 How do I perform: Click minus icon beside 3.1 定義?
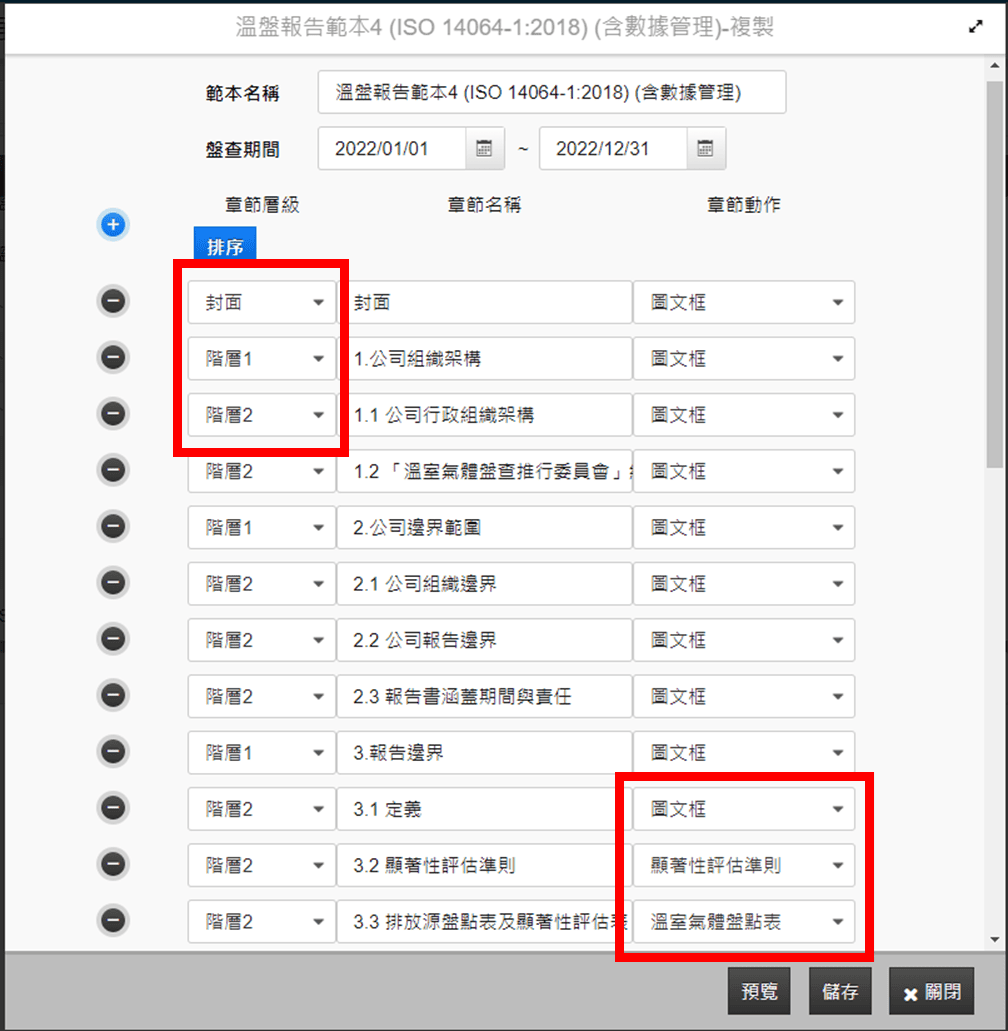tap(113, 808)
